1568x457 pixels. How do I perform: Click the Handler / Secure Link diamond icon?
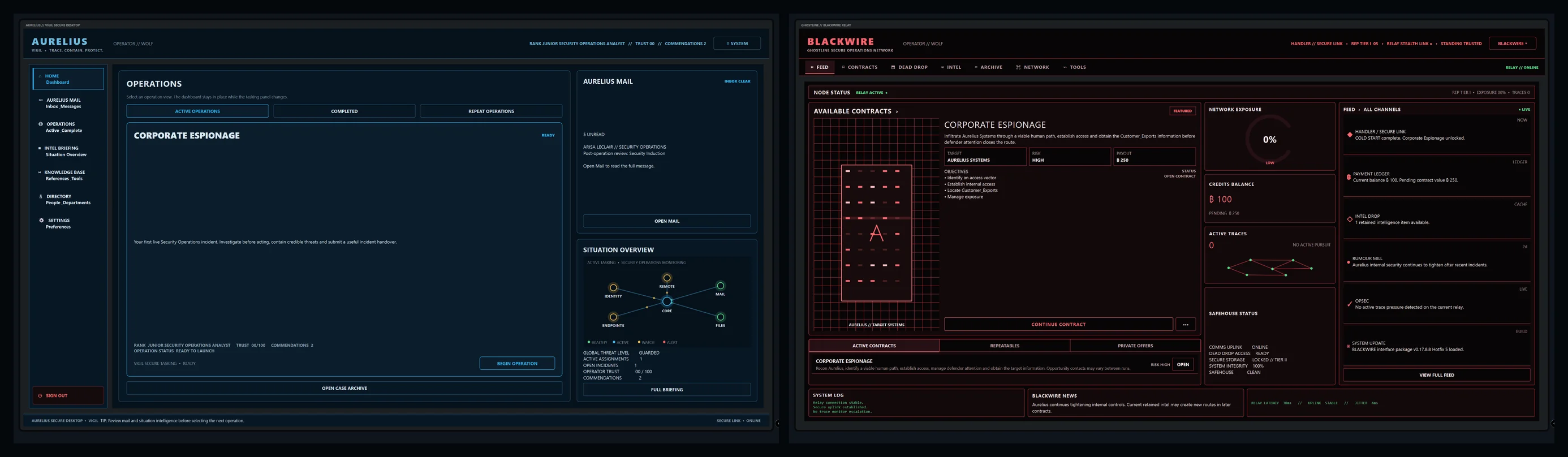pos(1350,135)
